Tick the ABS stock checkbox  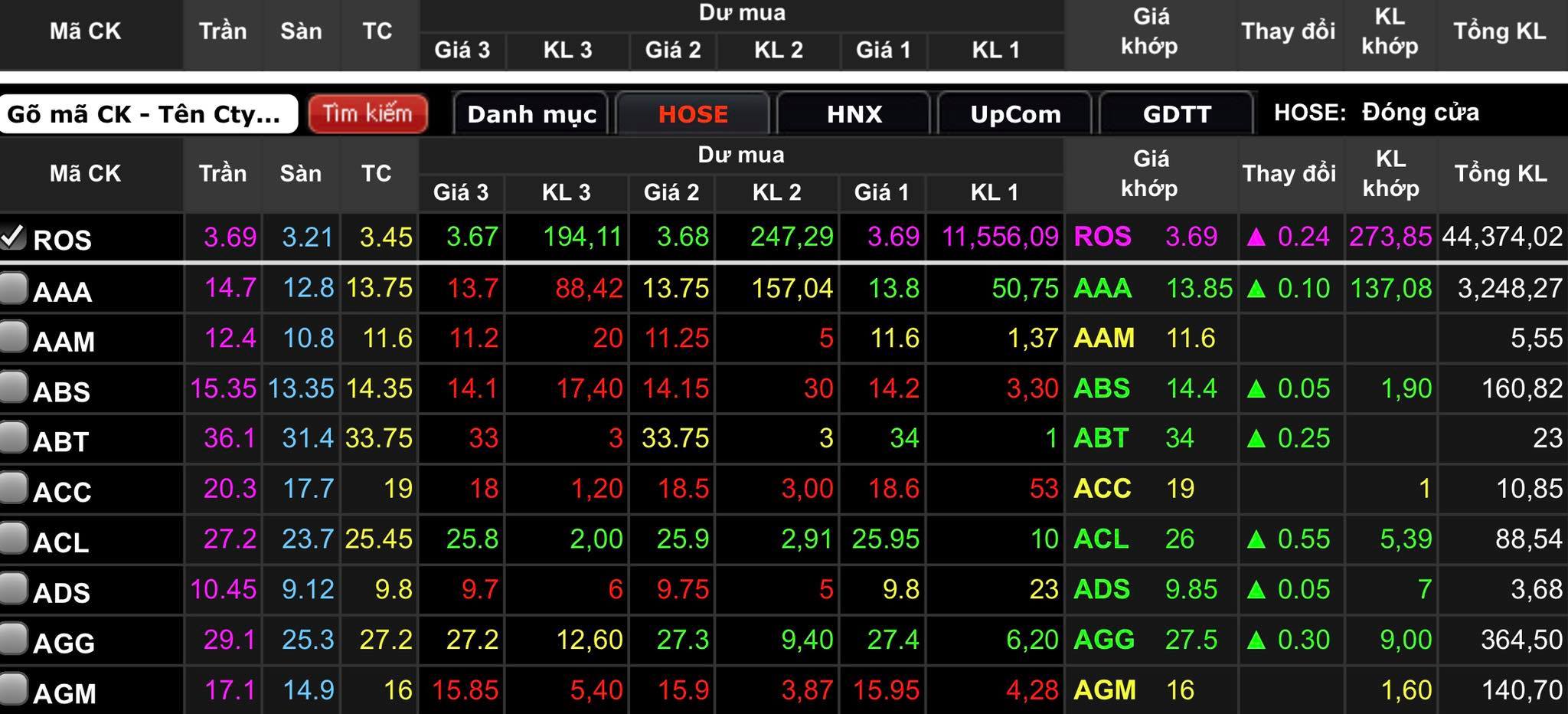tap(13, 388)
